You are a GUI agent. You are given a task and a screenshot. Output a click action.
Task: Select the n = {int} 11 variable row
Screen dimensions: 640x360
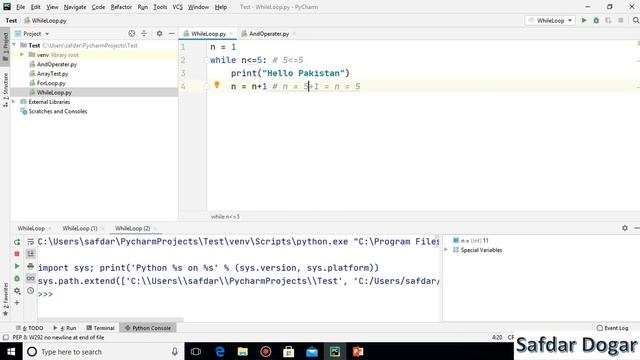pyautogui.click(x=471, y=240)
